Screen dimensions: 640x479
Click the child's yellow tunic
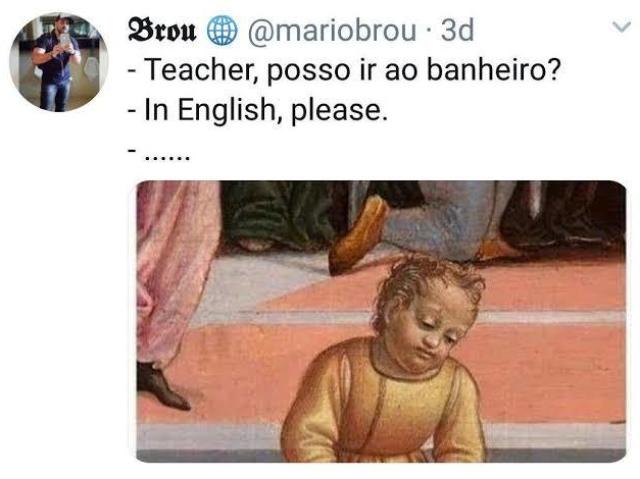(x=384, y=404)
